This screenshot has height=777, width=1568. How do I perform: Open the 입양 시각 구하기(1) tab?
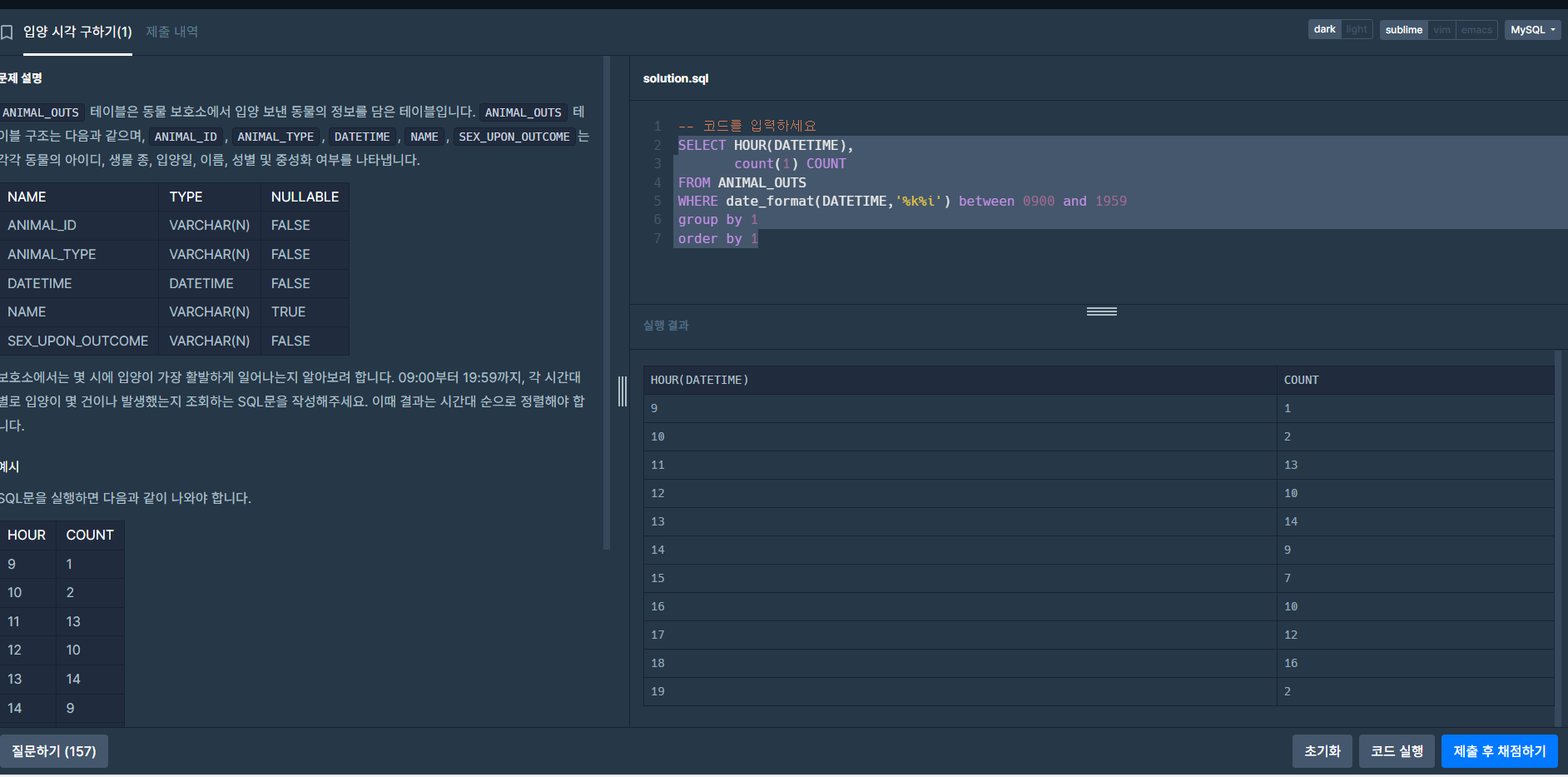tap(77, 32)
